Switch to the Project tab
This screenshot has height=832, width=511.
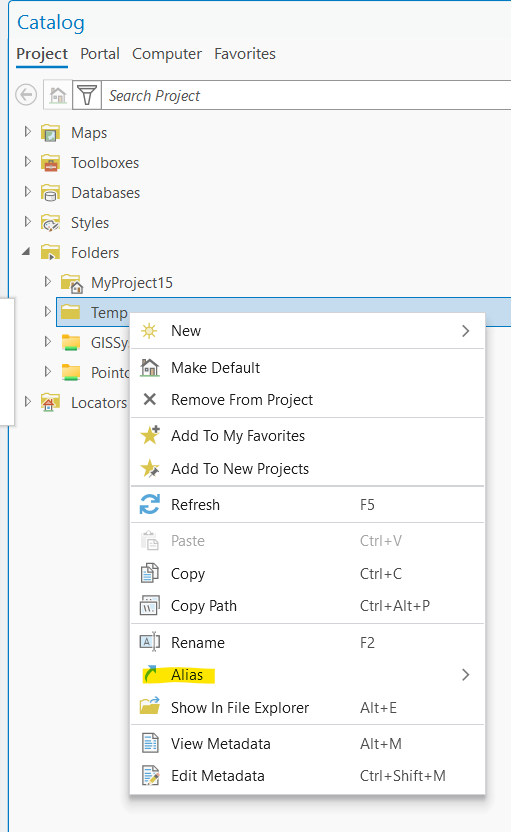(x=42, y=54)
